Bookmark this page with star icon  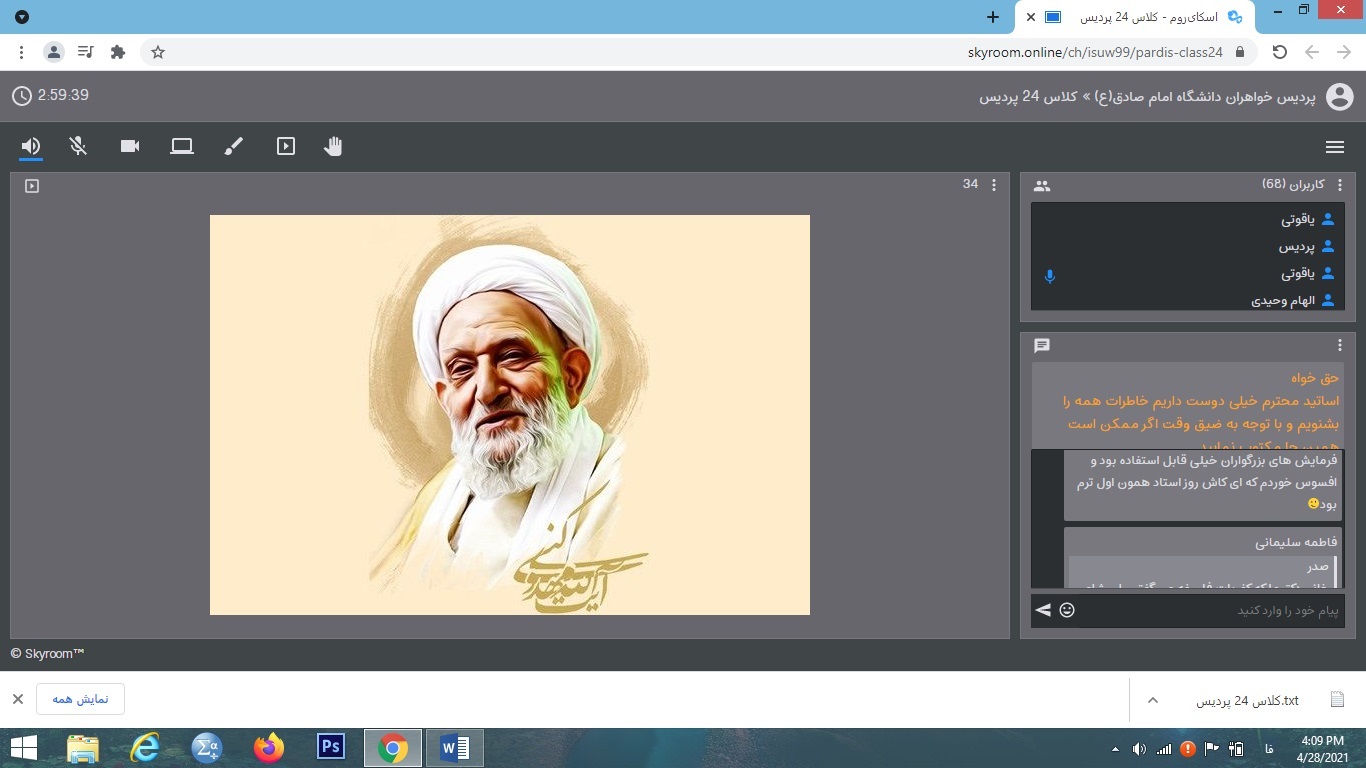pos(158,52)
